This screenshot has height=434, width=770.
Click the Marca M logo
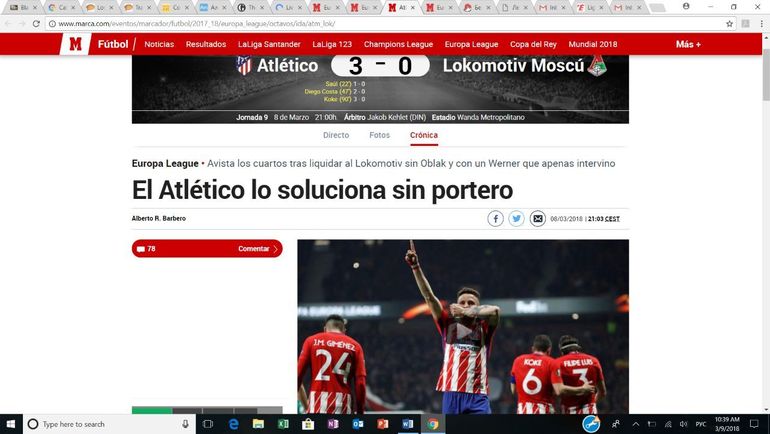75,44
